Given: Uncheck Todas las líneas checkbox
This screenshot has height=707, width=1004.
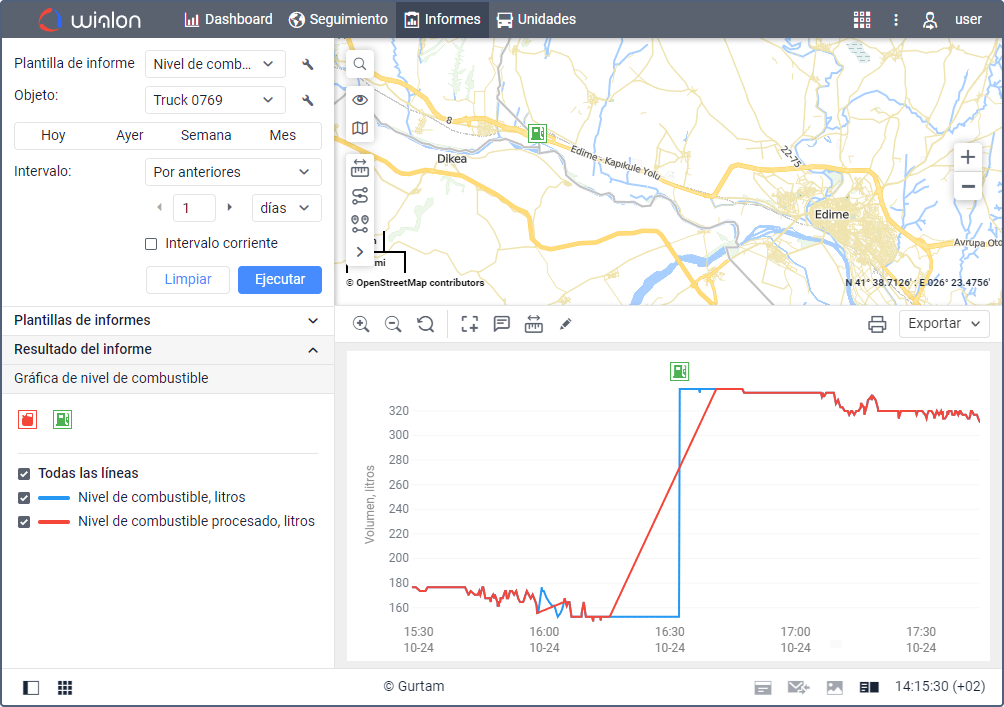Looking at the screenshot, I should pyautogui.click(x=24, y=473).
